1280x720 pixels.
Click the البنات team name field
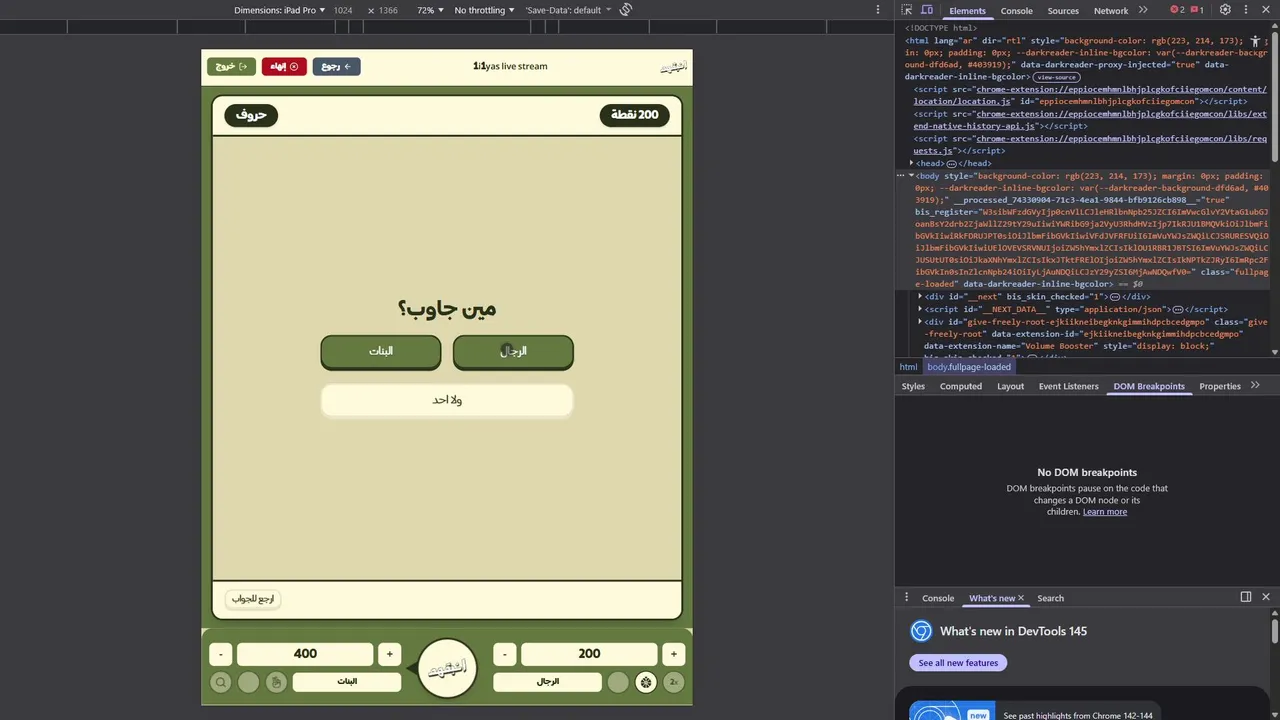347,682
